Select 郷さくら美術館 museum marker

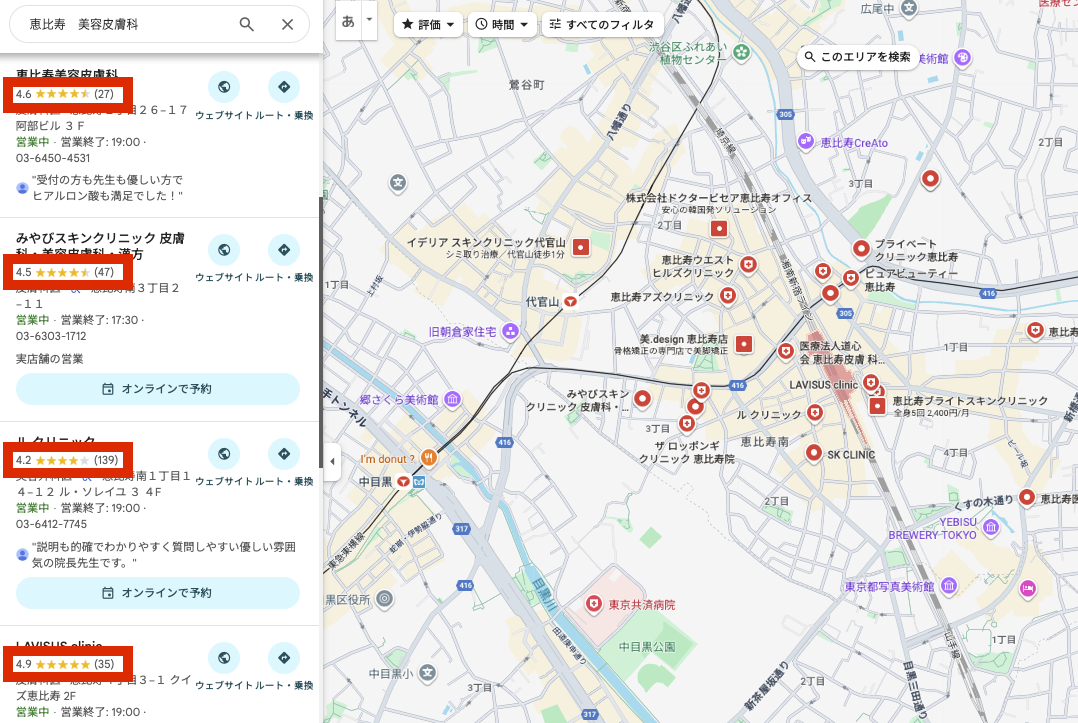pos(452,399)
